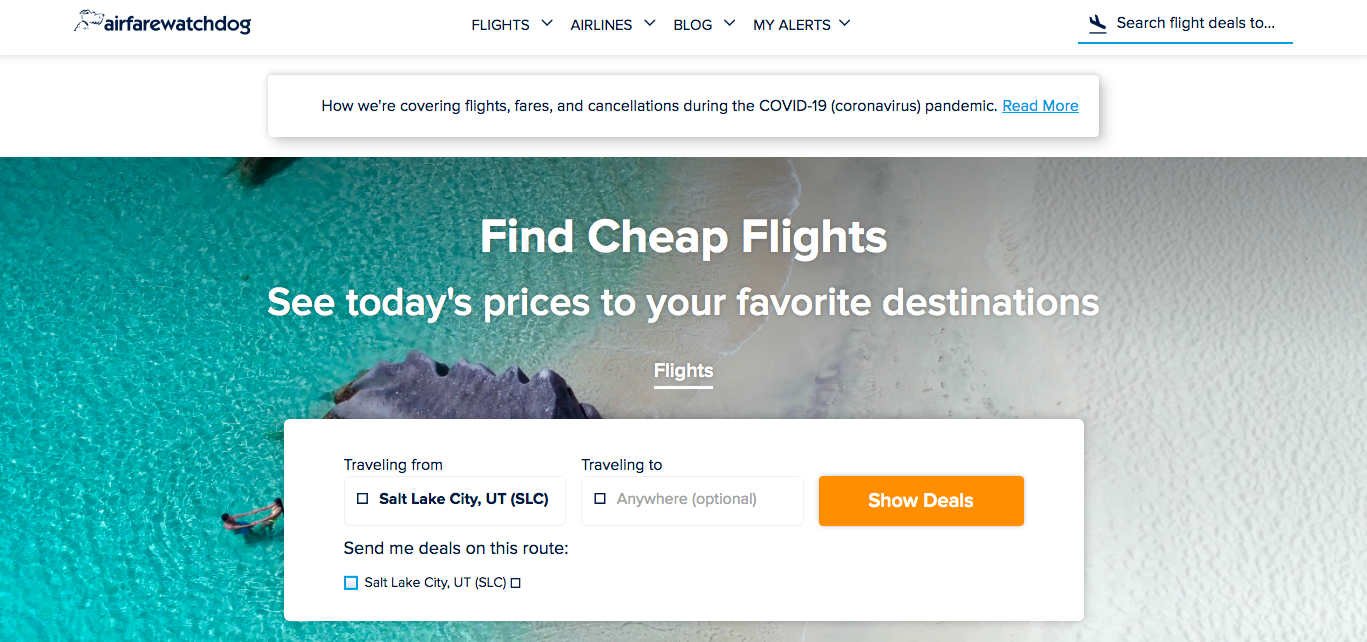The width and height of the screenshot is (1367, 642).
Task: Open the AIRLINES menu
Action: point(600,24)
